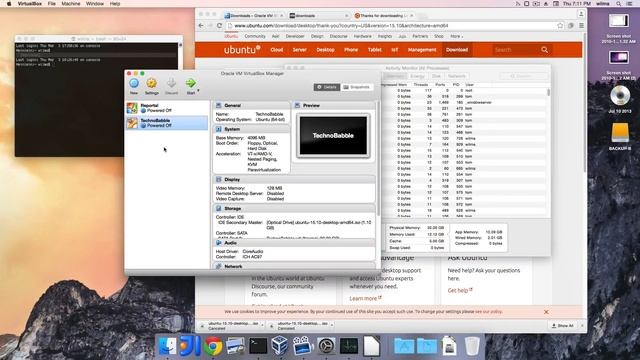Click the Audio section header icon
This screenshot has height=360, width=640.
218,242
